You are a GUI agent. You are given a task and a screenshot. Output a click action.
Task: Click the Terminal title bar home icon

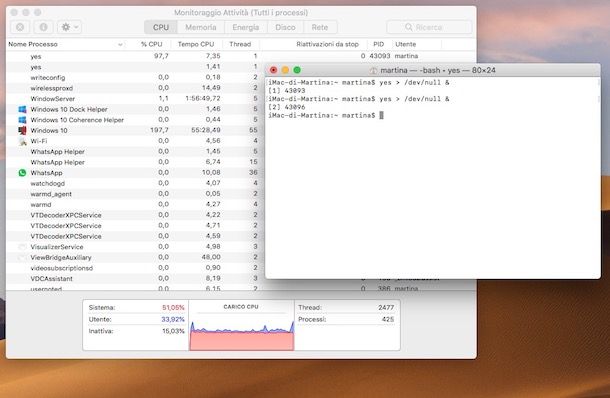373,70
